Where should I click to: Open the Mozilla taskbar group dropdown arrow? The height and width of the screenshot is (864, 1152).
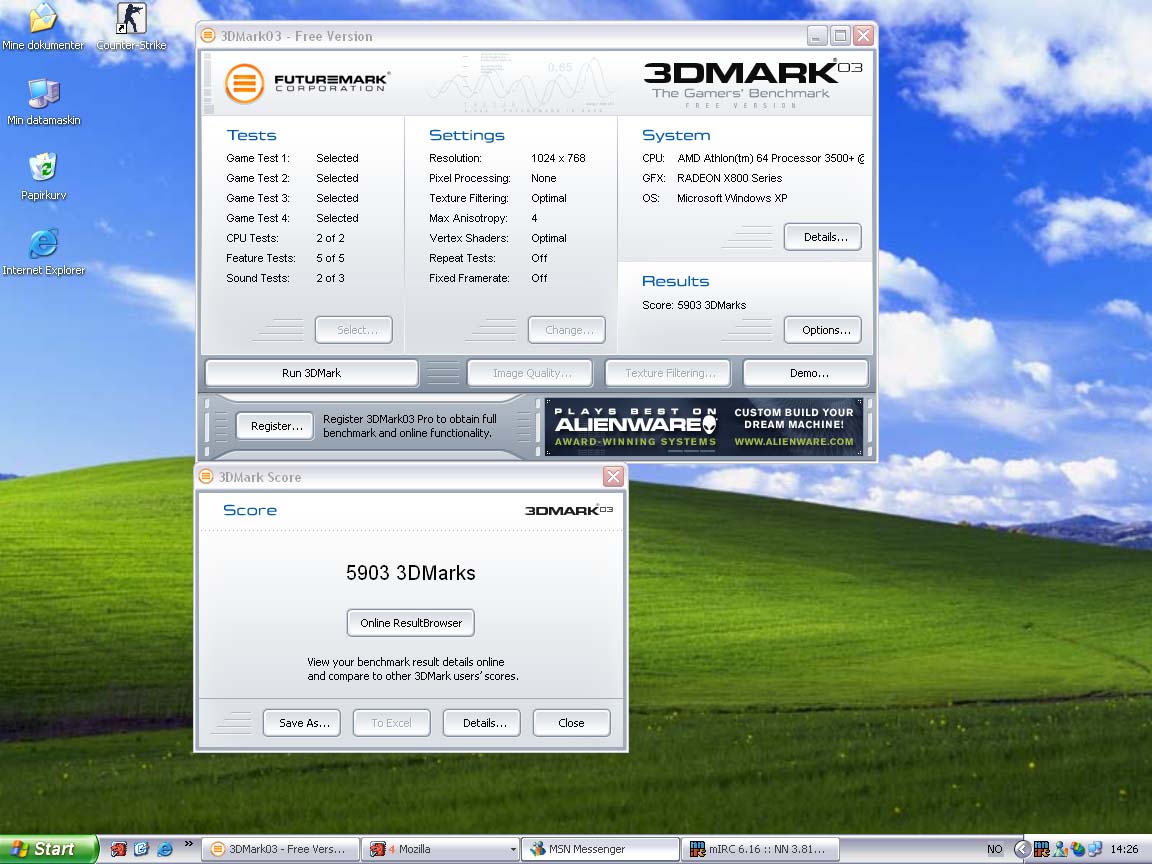[513, 849]
